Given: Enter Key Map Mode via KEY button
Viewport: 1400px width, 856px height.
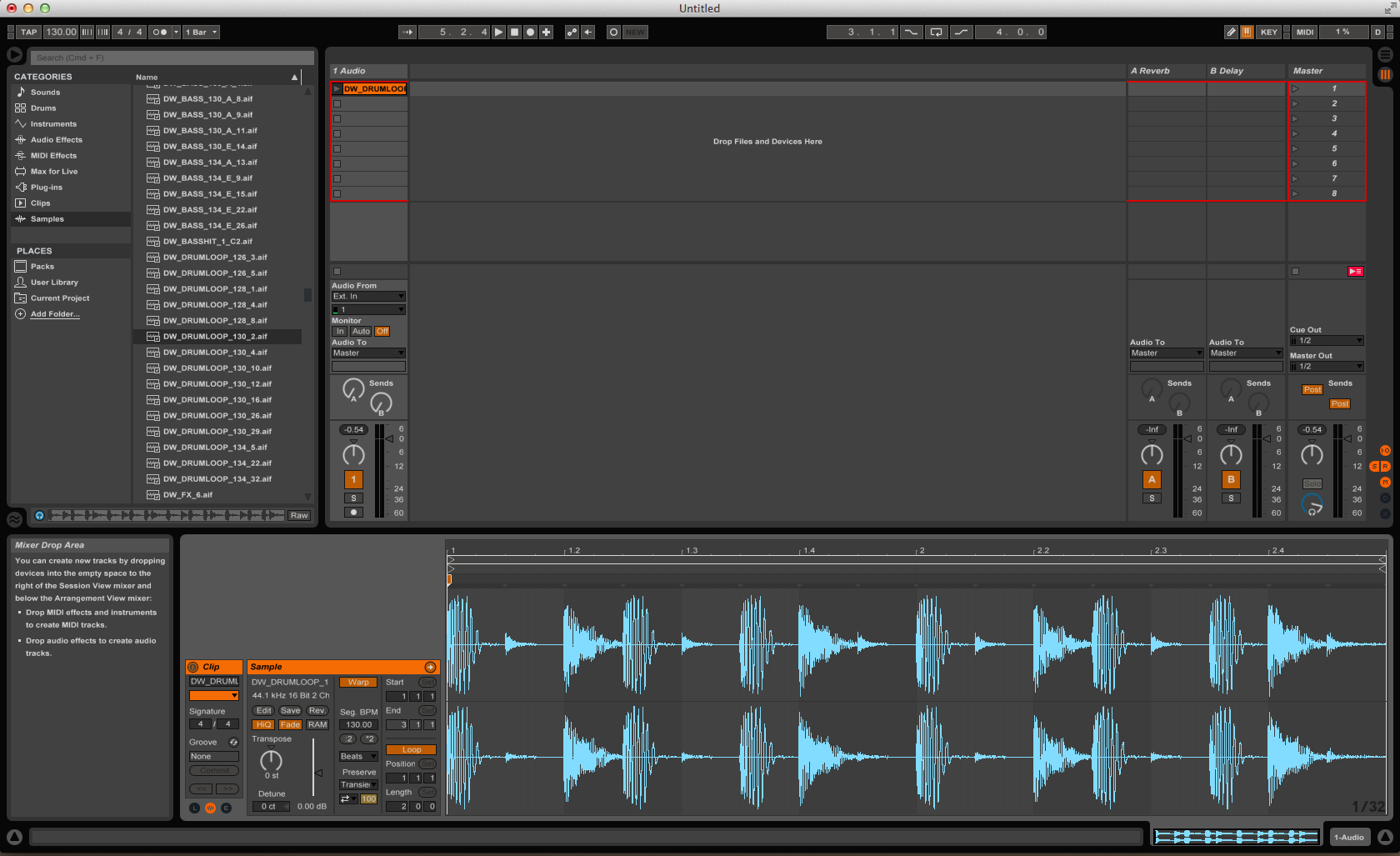Looking at the screenshot, I should click(1268, 32).
